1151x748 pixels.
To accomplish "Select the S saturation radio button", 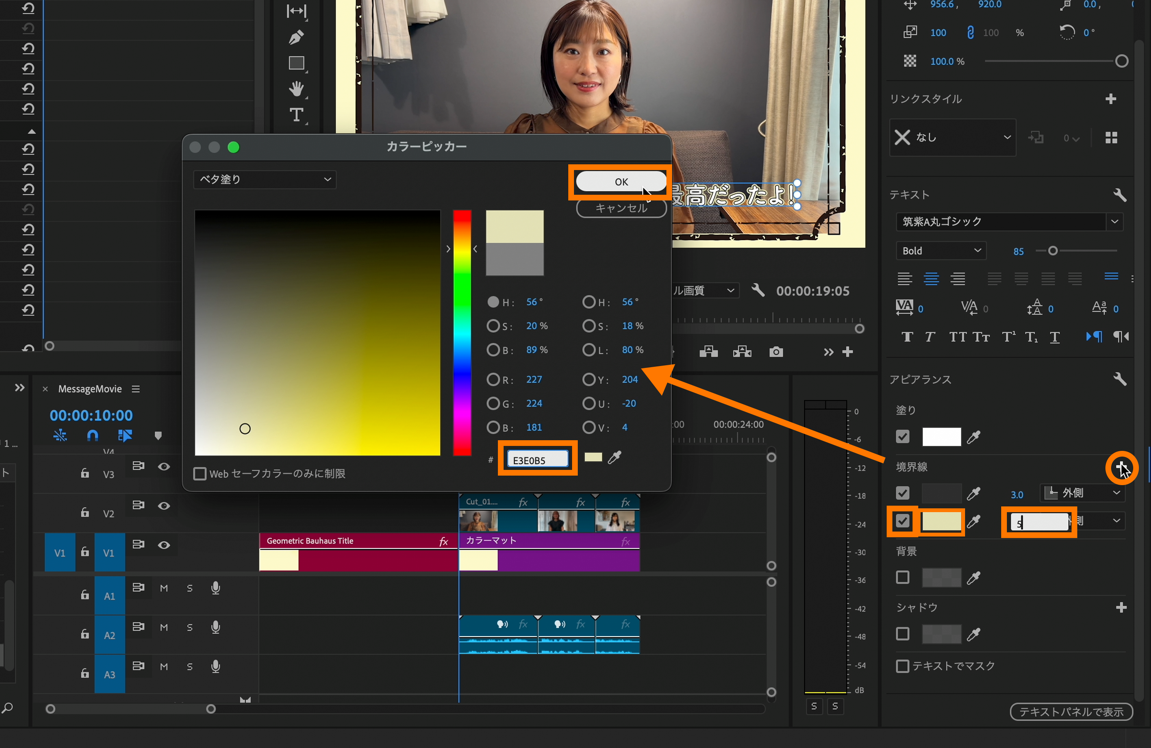I will (493, 326).
